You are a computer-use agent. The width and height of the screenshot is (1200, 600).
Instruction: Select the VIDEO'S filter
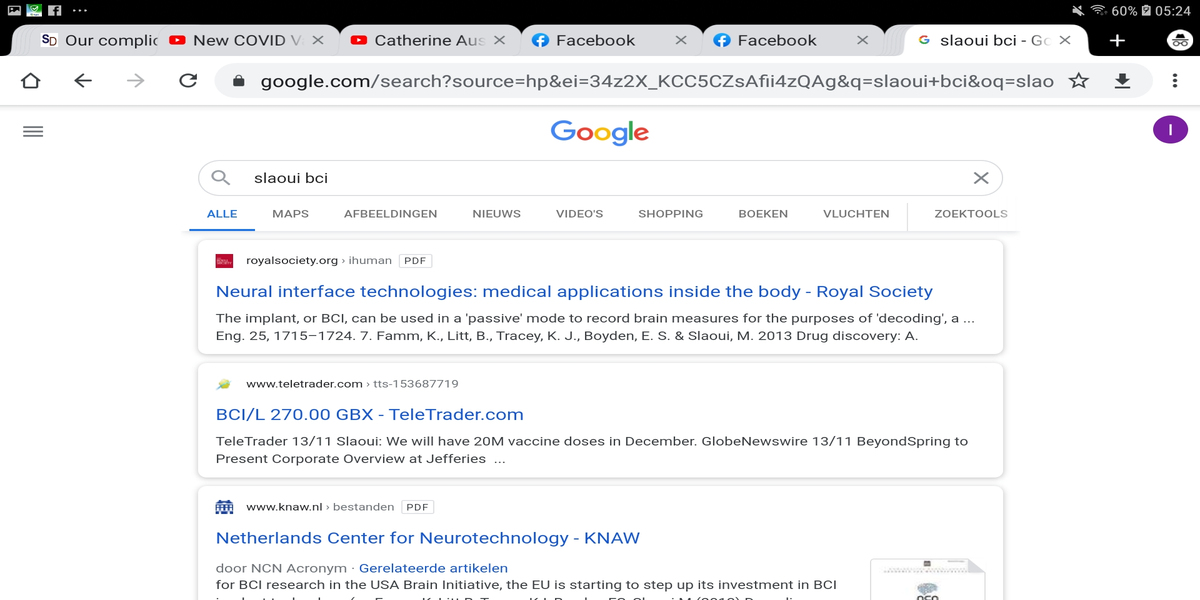tap(579, 213)
